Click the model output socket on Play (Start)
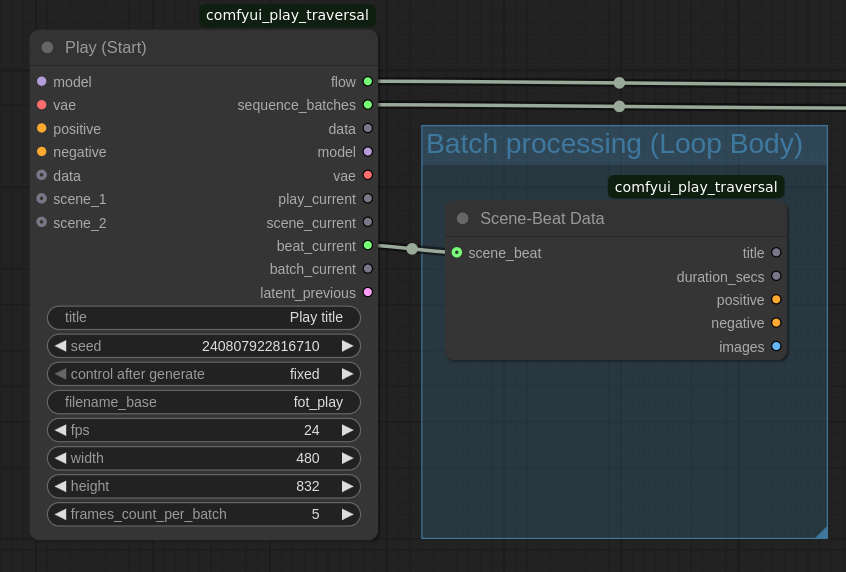846x572 pixels. click(368, 152)
